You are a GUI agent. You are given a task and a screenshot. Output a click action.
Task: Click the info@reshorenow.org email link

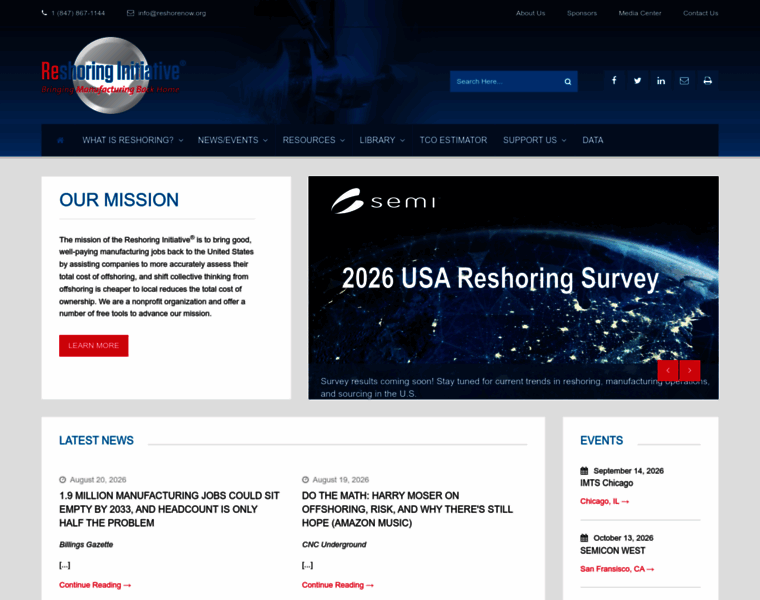tap(172, 13)
